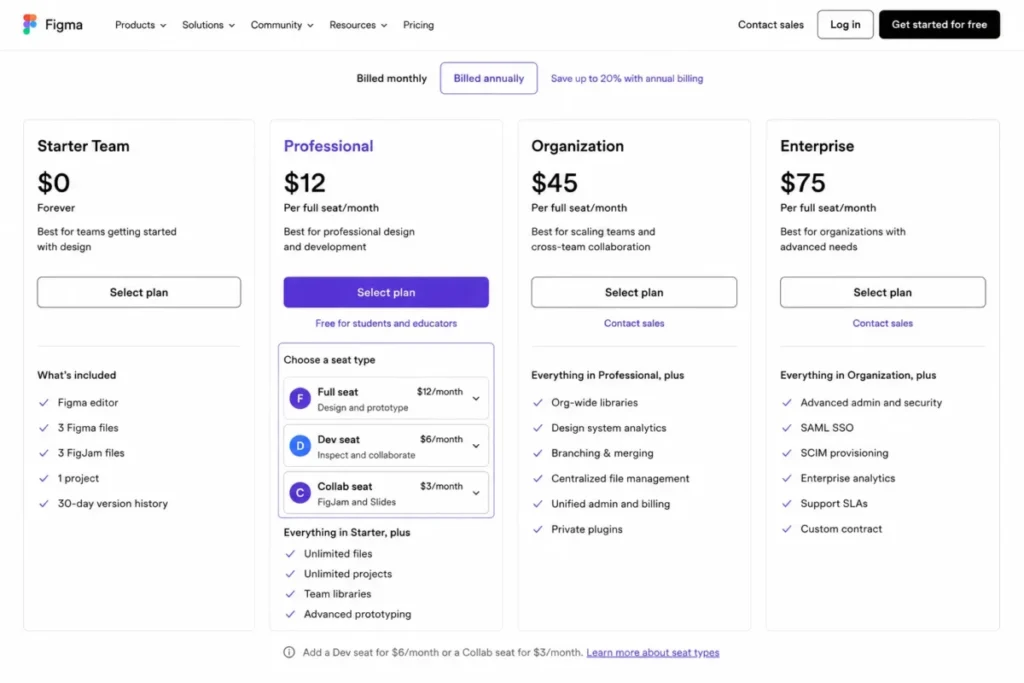Click the checkmark next to 1 project
1024x683 pixels.
[x=44, y=479]
